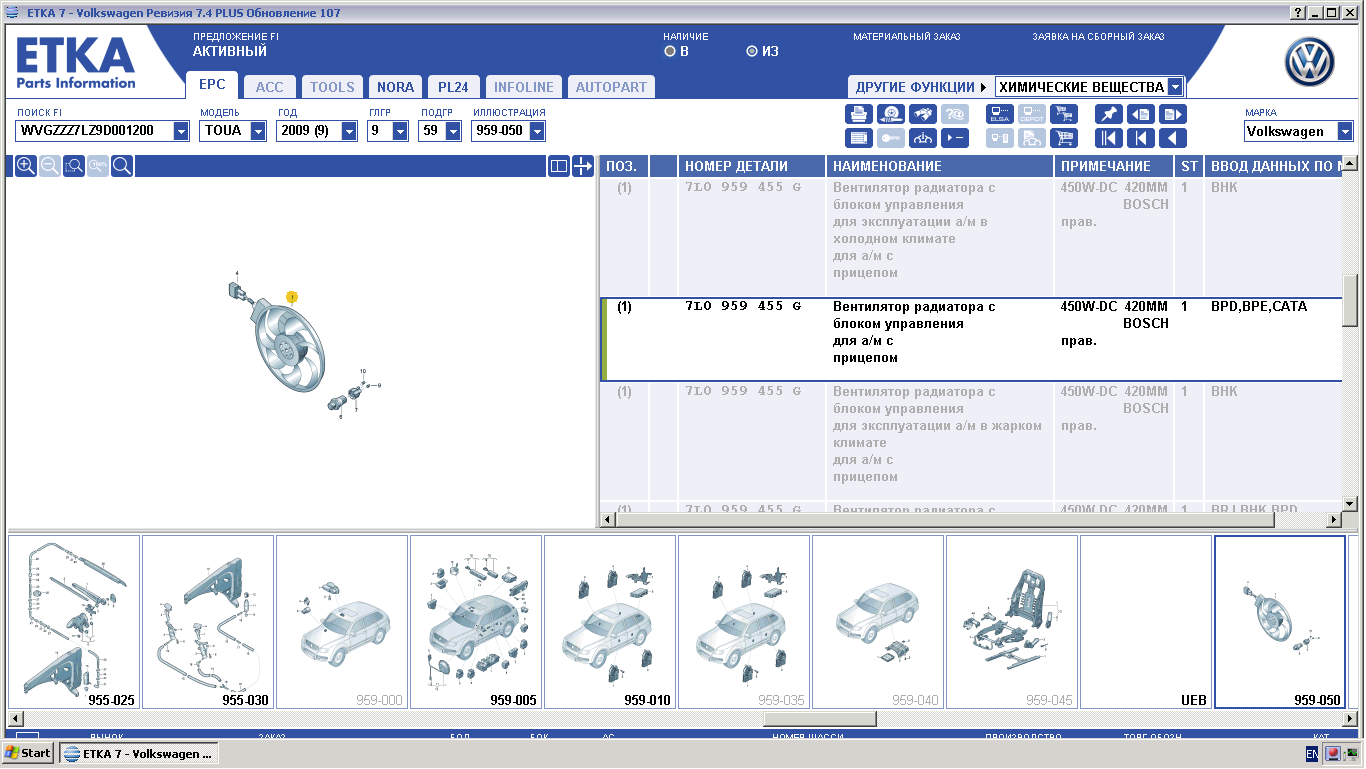Screen dimensions: 1366x769
Task: Click the ST column header
Action: click(1188, 166)
